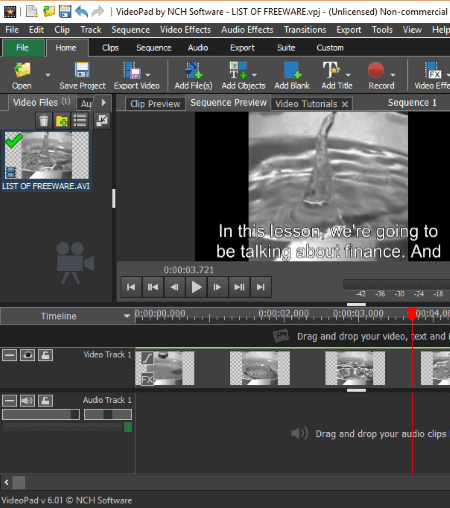This screenshot has height=508, width=450.
Task: Select the Video Files bin tab
Action: [x=41, y=102]
